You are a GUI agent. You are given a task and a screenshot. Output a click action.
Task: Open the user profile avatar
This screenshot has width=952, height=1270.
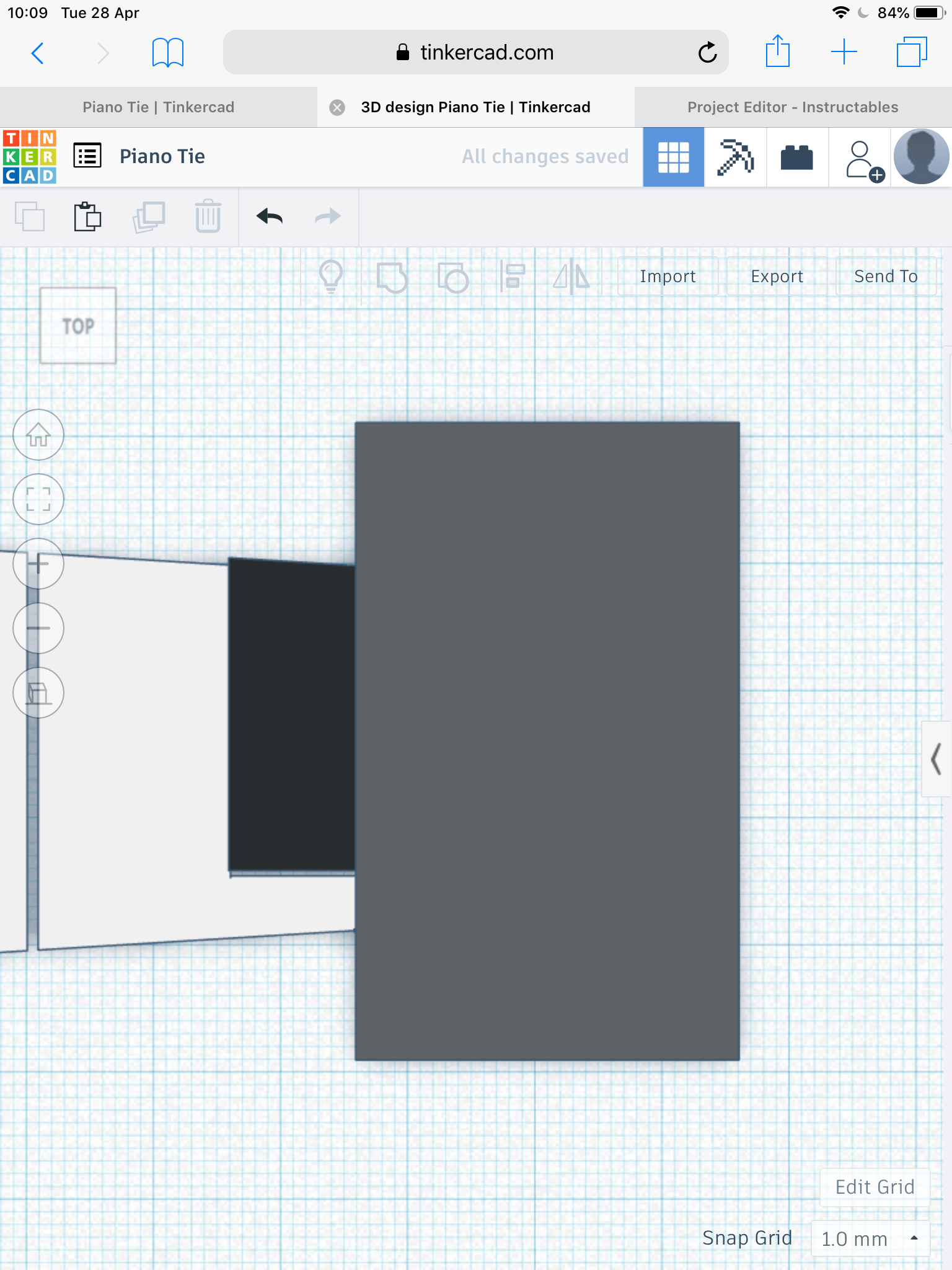921,156
